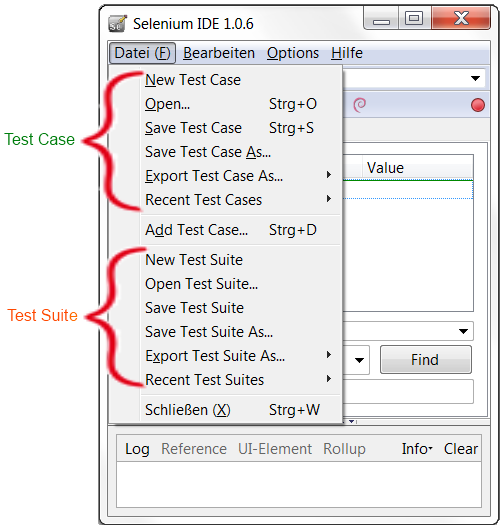Click the pink spiral rollup icon

[x=359, y=105]
